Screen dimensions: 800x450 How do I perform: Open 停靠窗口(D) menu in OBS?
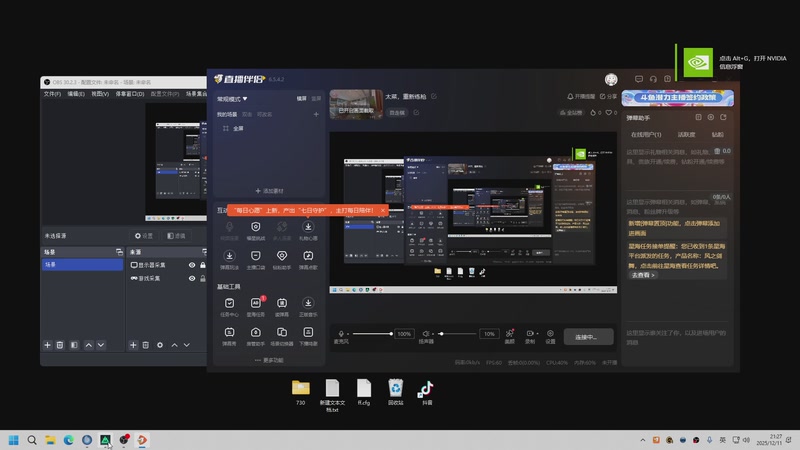130,94
